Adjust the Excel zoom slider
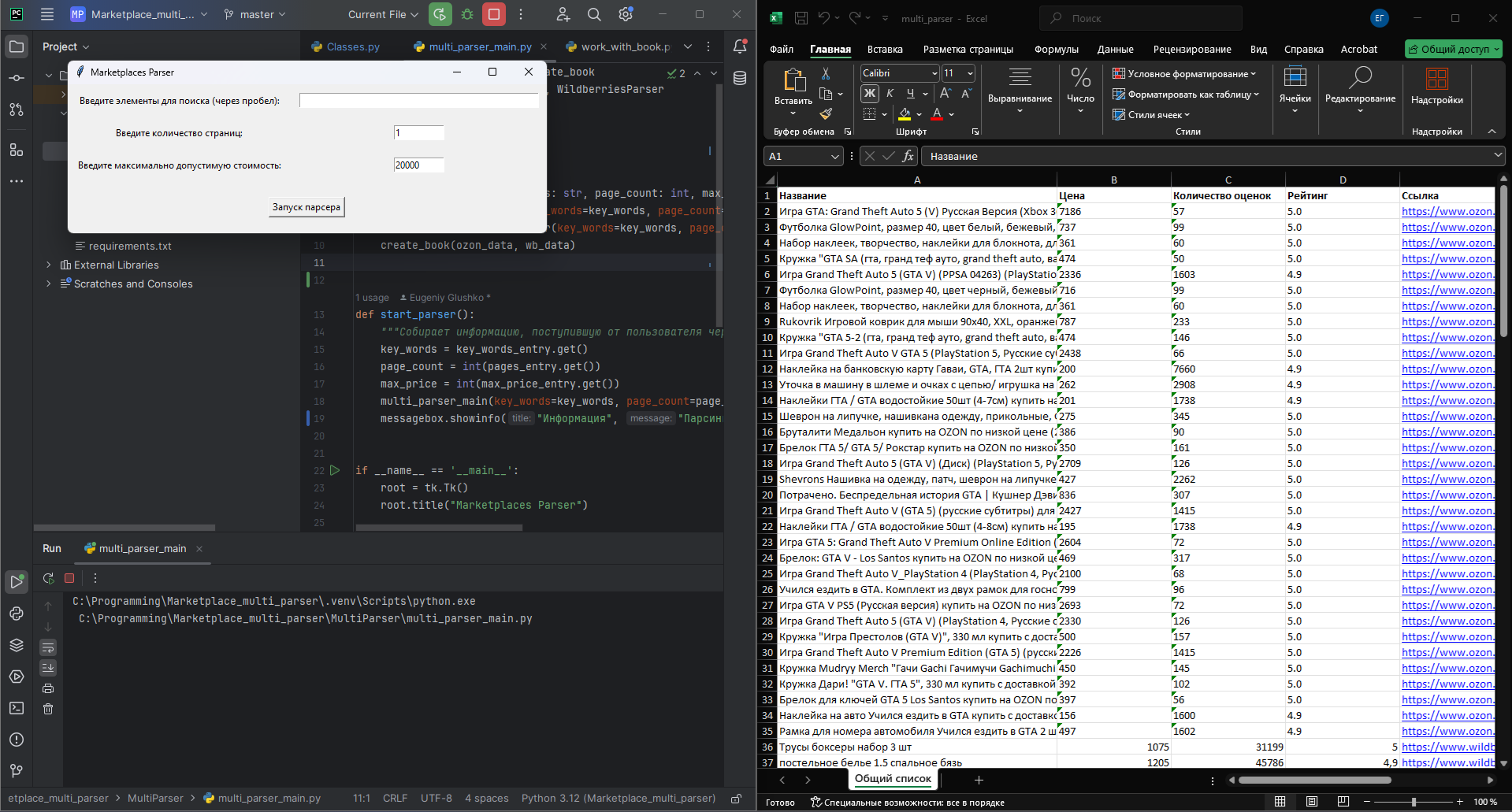Screen dimensions: 1512x812 [1414, 802]
